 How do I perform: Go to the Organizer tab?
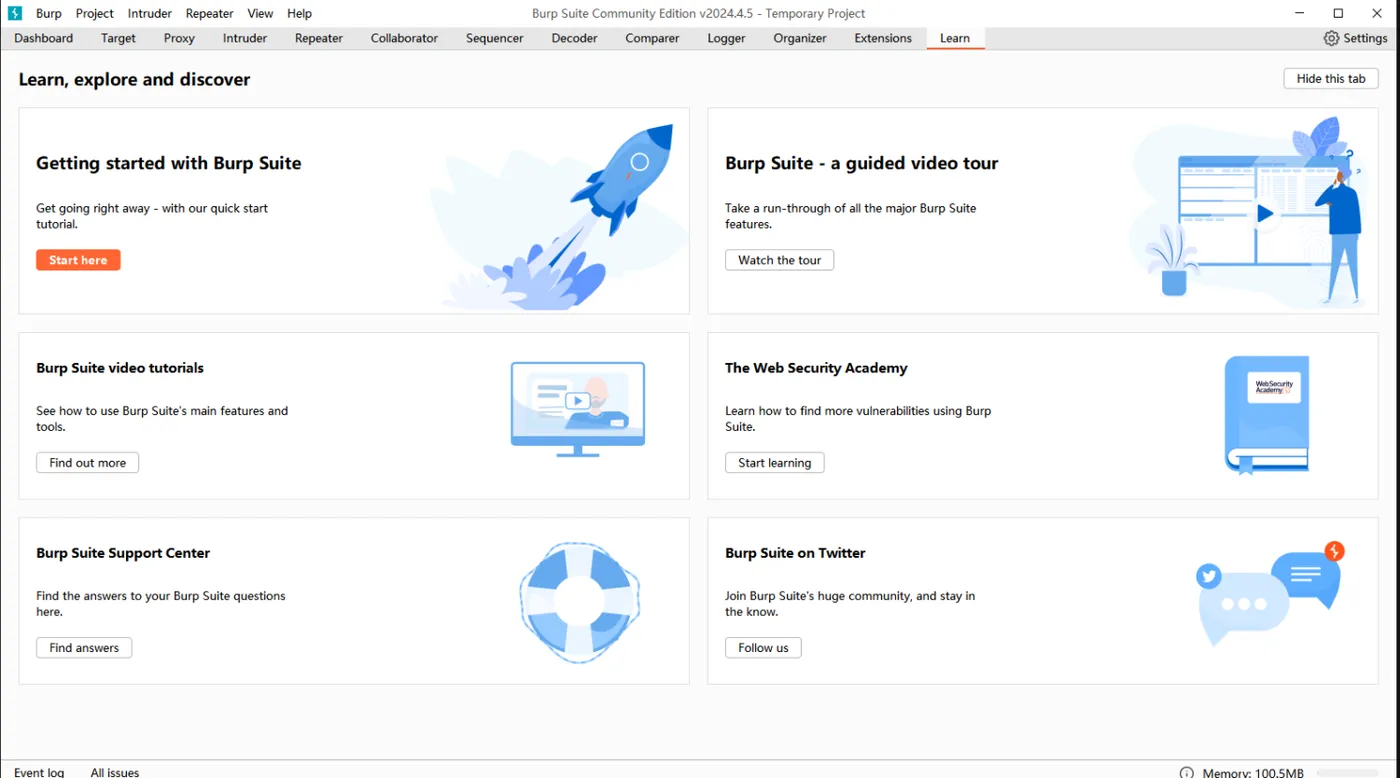[x=800, y=38]
